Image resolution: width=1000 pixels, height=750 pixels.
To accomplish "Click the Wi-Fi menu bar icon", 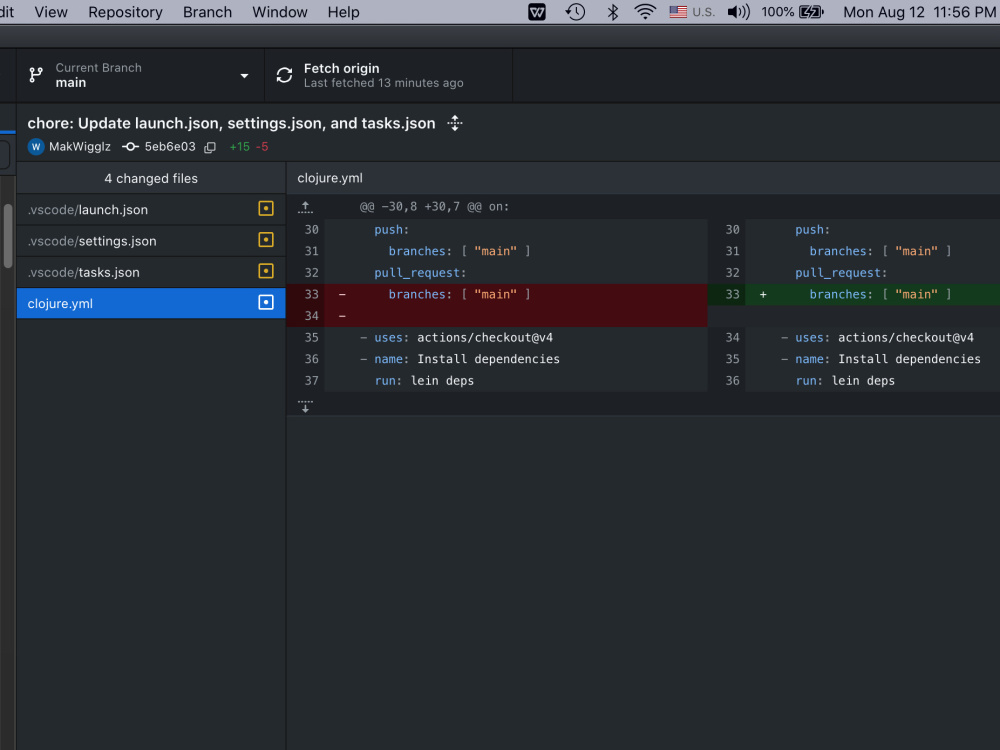I will coord(645,12).
